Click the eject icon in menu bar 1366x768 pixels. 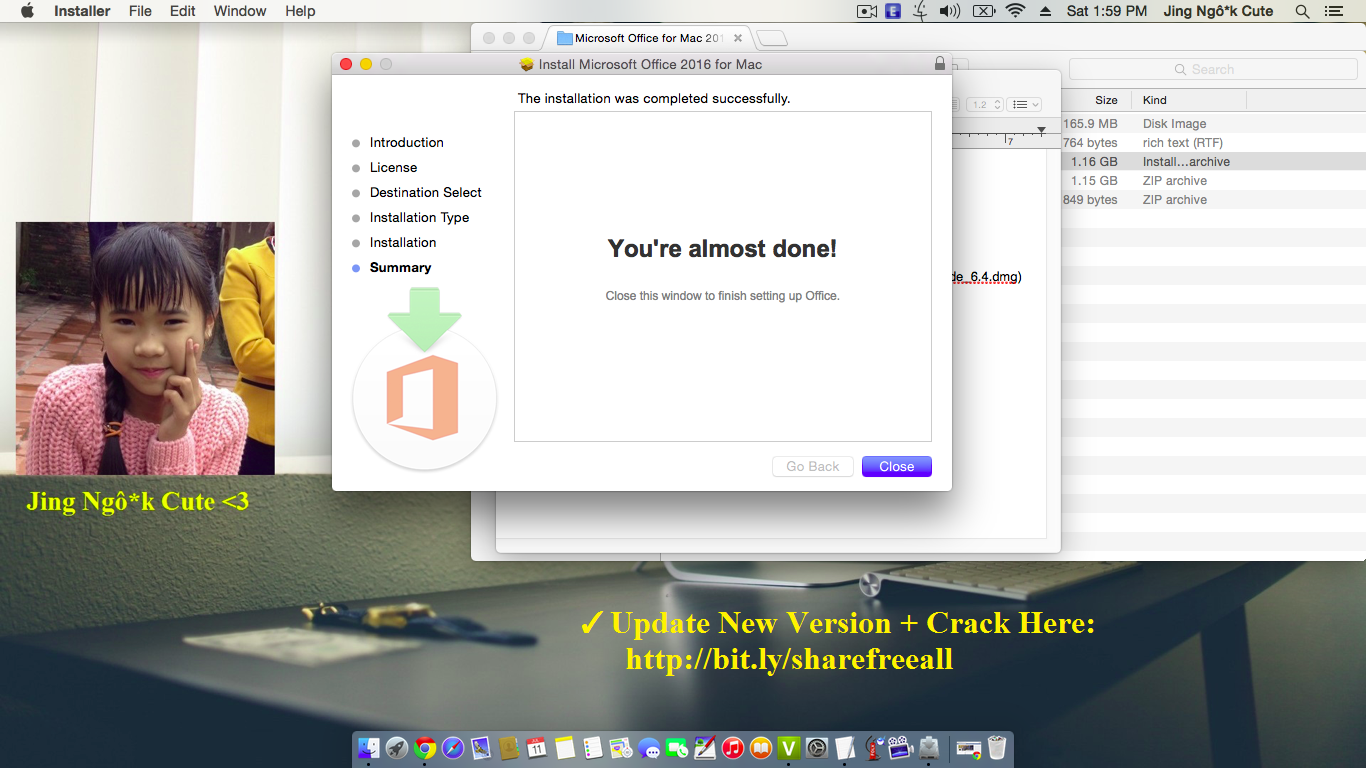(1046, 11)
